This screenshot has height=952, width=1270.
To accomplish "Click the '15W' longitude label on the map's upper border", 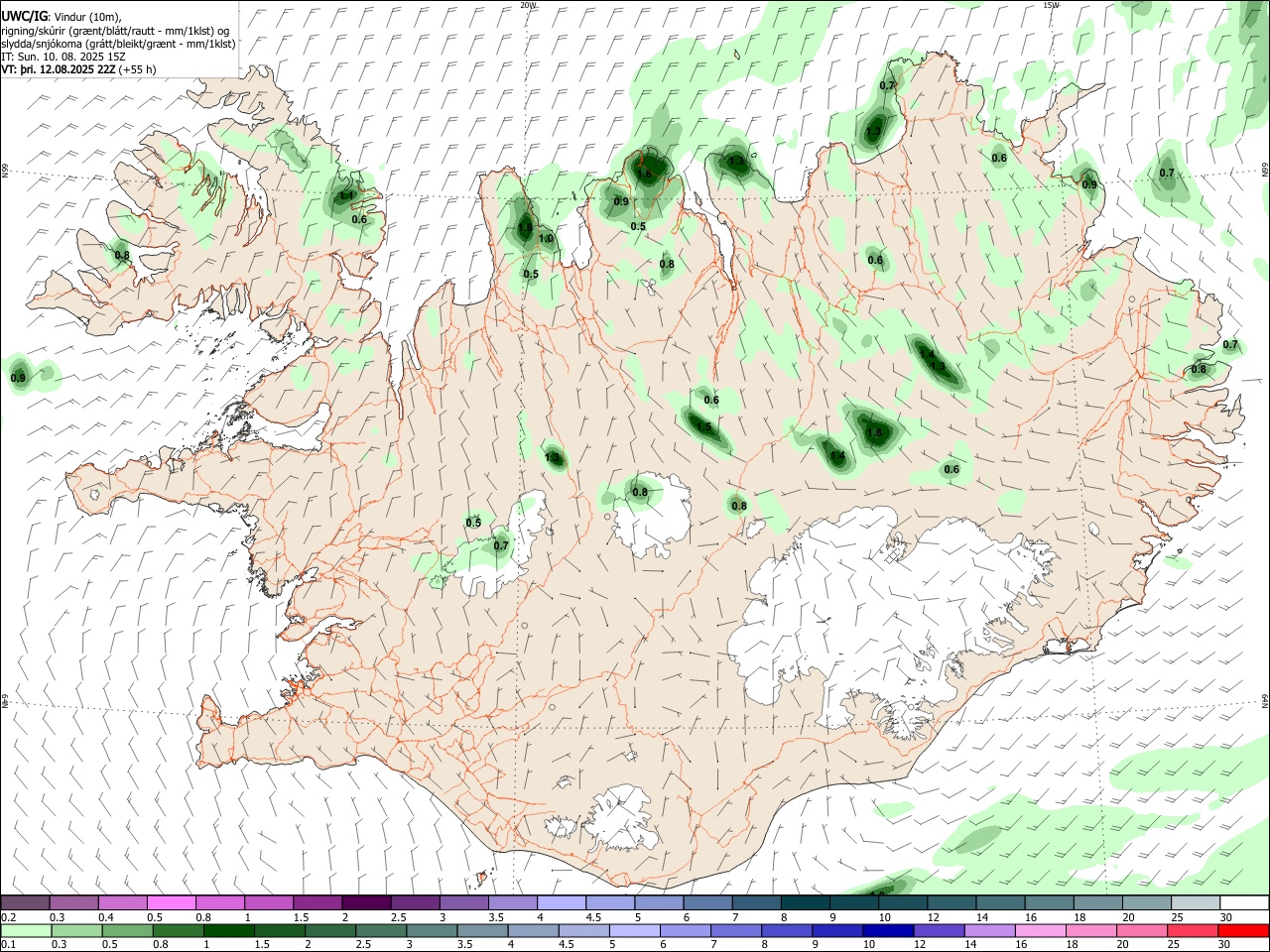I will coord(1051,5).
